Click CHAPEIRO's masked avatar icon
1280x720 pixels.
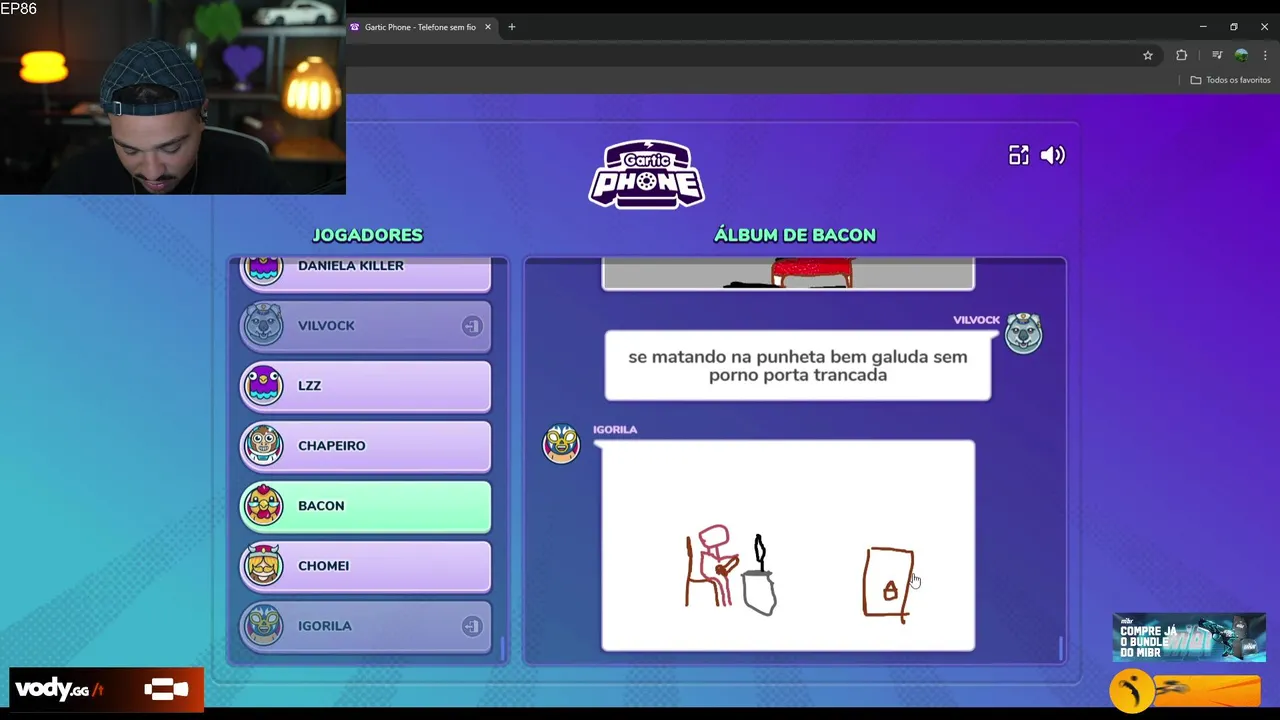click(x=263, y=445)
